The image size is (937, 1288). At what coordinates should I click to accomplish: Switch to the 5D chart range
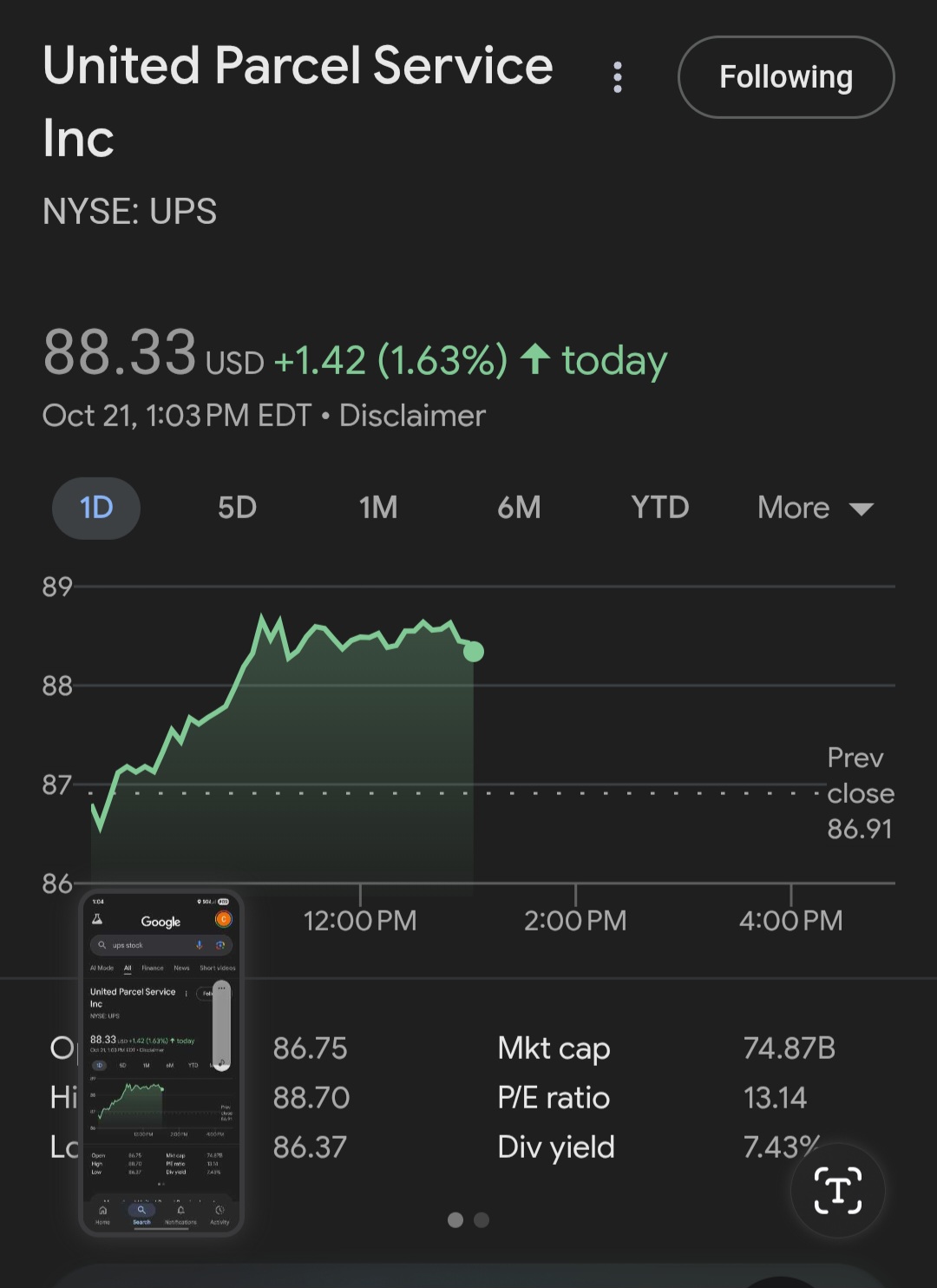(x=237, y=508)
